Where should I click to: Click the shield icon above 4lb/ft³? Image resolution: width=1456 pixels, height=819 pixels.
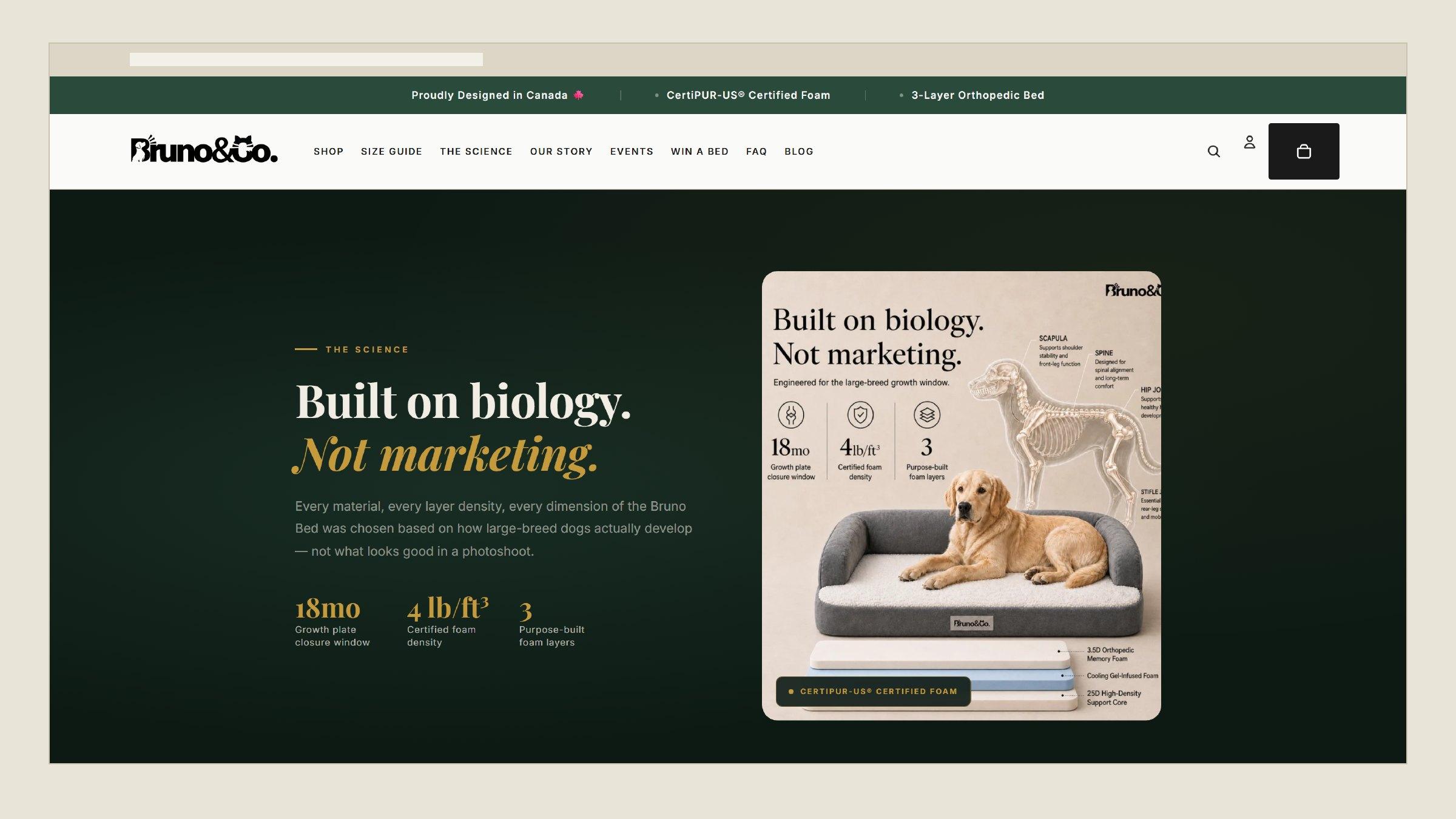coord(860,415)
